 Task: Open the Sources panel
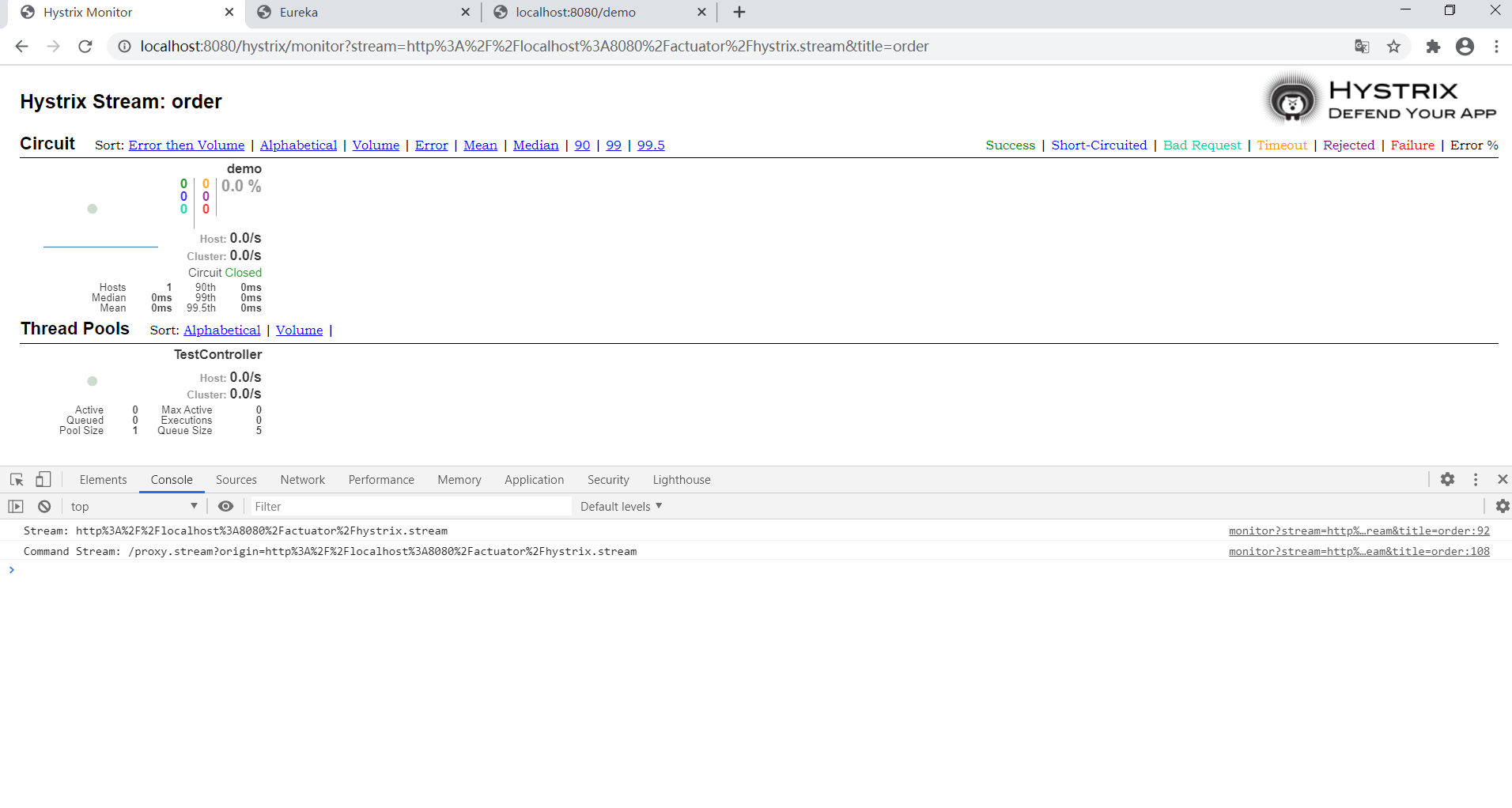[236, 480]
